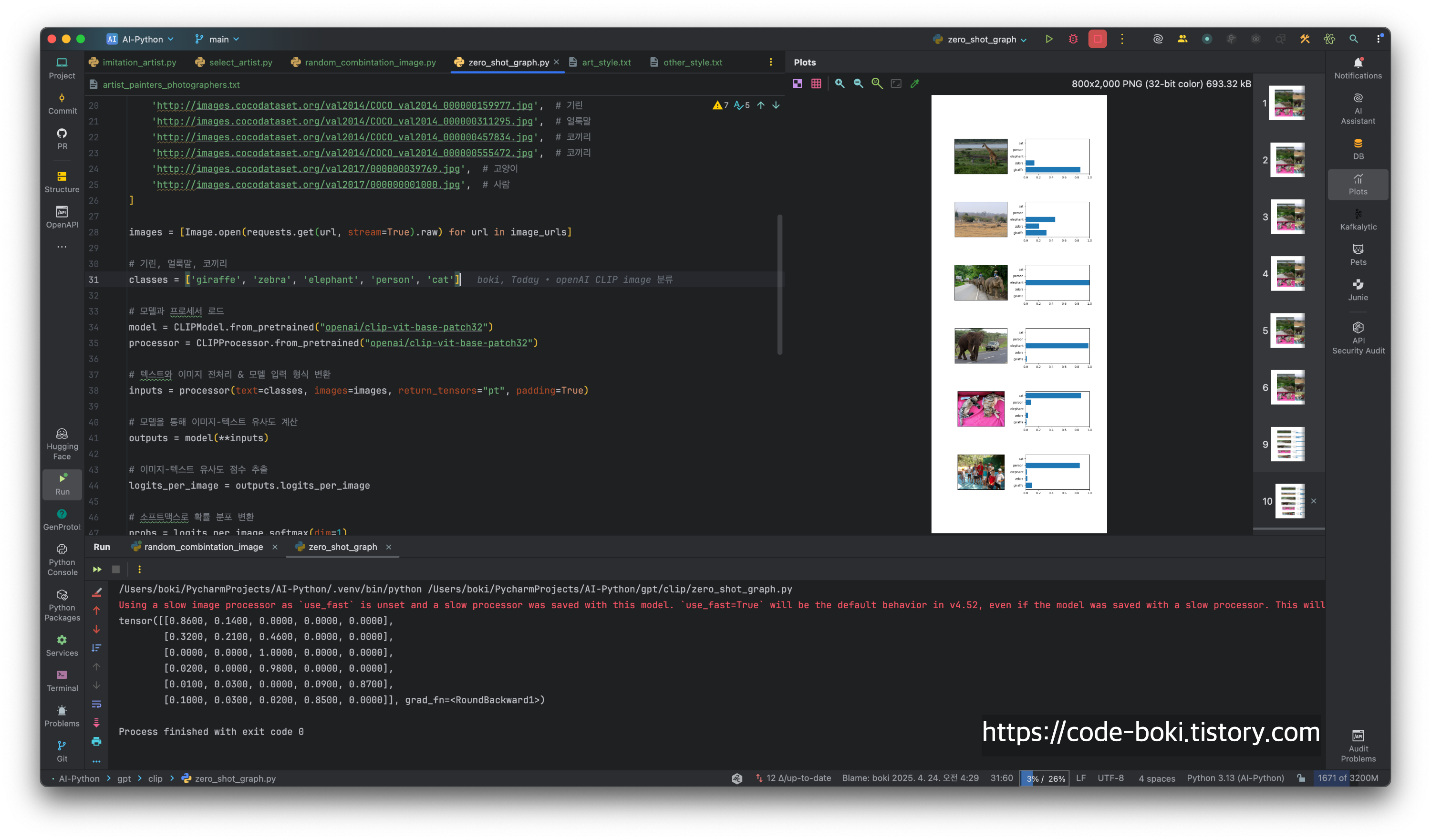Select plot thumbnail number 9
Image resolution: width=1431 pixels, height=840 pixels.
tap(1287, 444)
